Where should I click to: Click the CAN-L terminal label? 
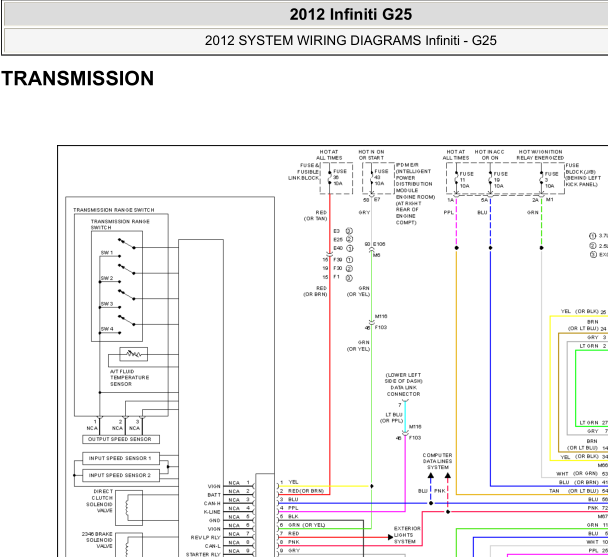212,546
